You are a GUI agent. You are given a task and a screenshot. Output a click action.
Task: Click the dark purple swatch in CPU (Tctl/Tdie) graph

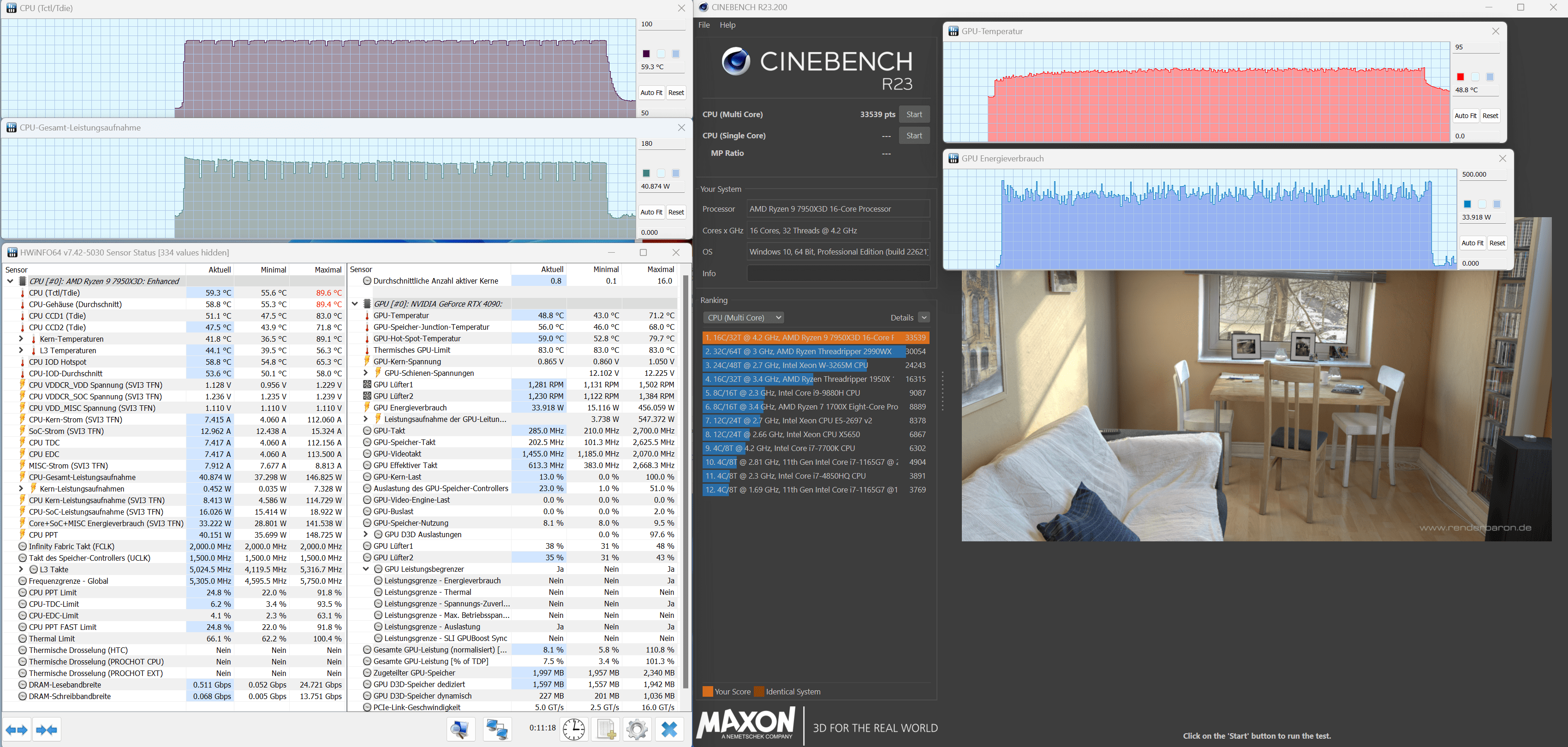coord(646,53)
